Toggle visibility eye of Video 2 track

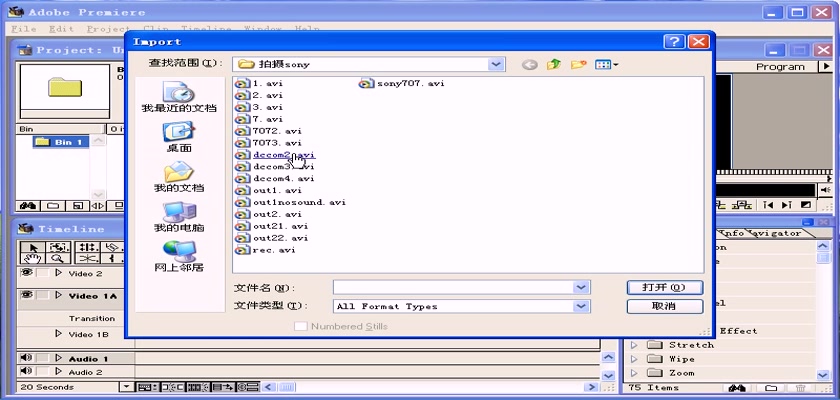pyautogui.click(x=26, y=273)
